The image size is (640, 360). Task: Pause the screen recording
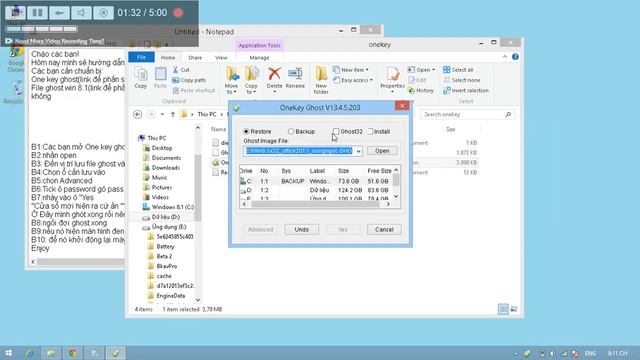[x=37, y=13]
